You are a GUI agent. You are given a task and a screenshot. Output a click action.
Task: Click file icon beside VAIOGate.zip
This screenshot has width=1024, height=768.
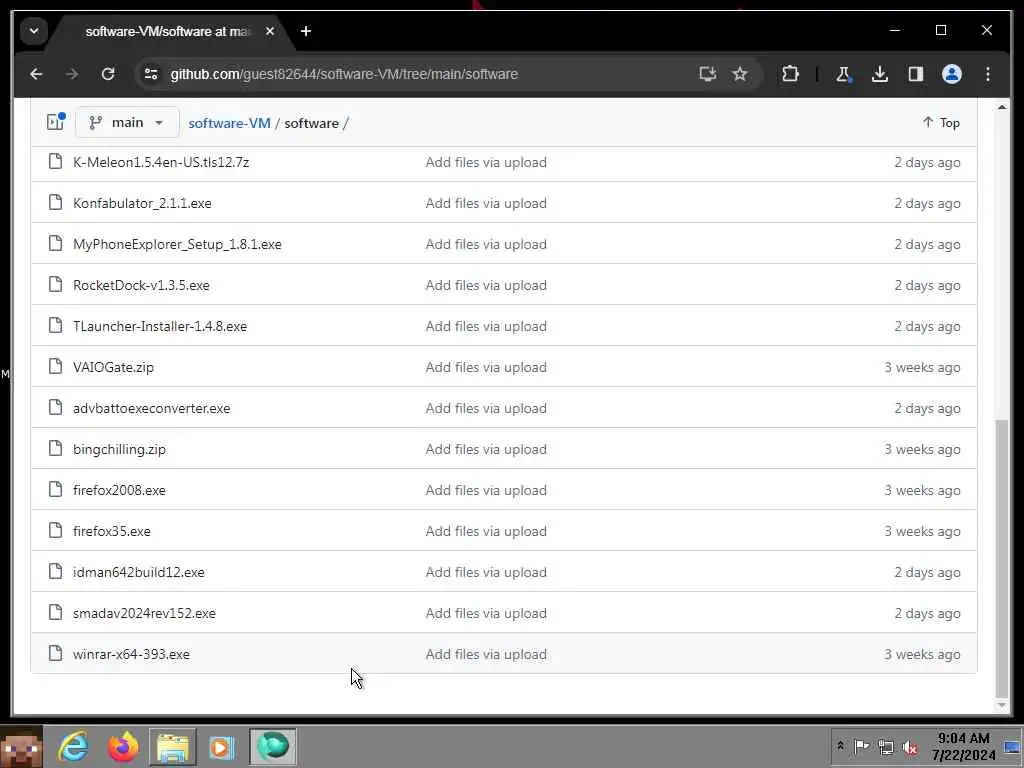(x=56, y=366)
